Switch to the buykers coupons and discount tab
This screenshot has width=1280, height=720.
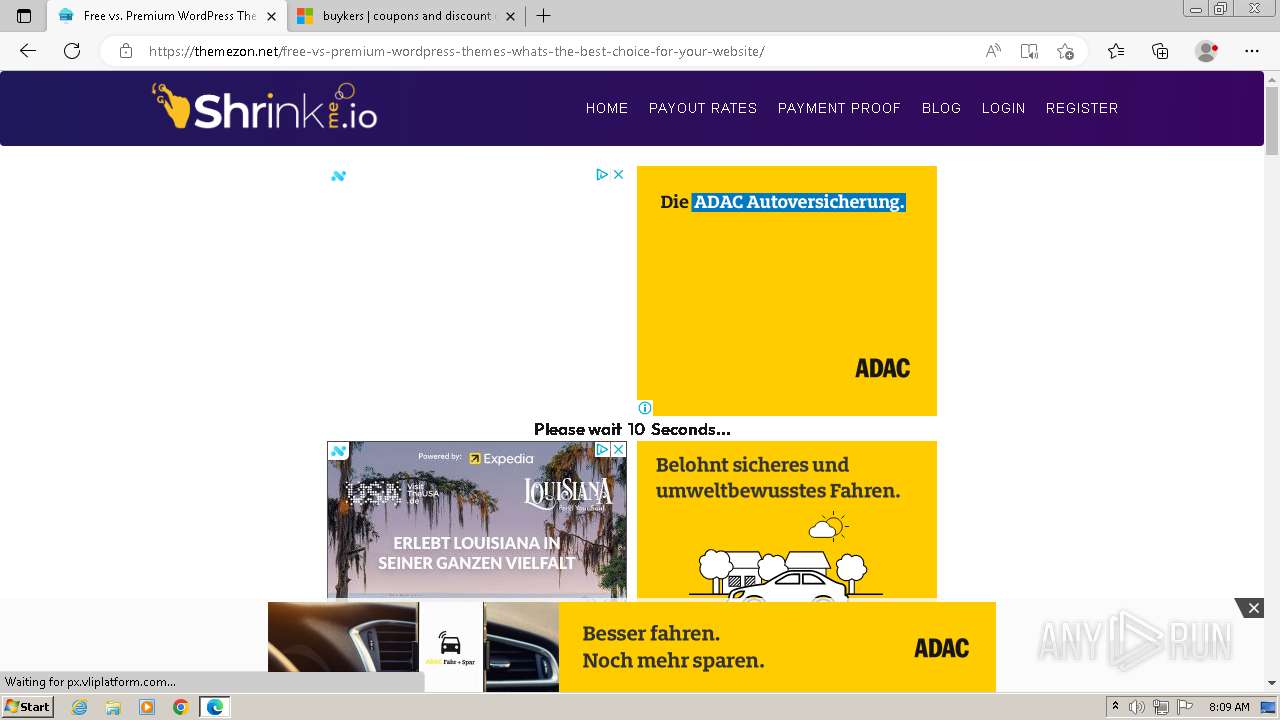[407, 16]
